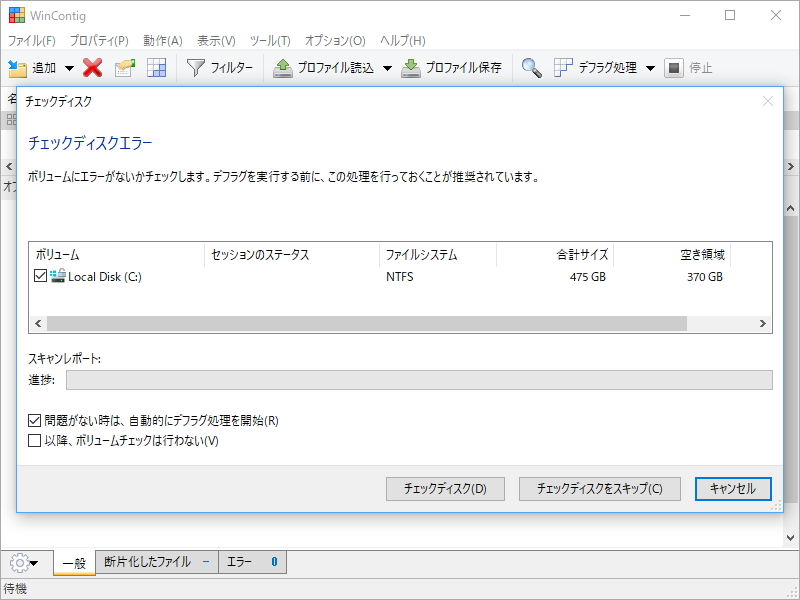The height and width of the screenshot is (600, 800).
Task: Open the ヘルプ(H) menu
Action: tap(403, 40)
